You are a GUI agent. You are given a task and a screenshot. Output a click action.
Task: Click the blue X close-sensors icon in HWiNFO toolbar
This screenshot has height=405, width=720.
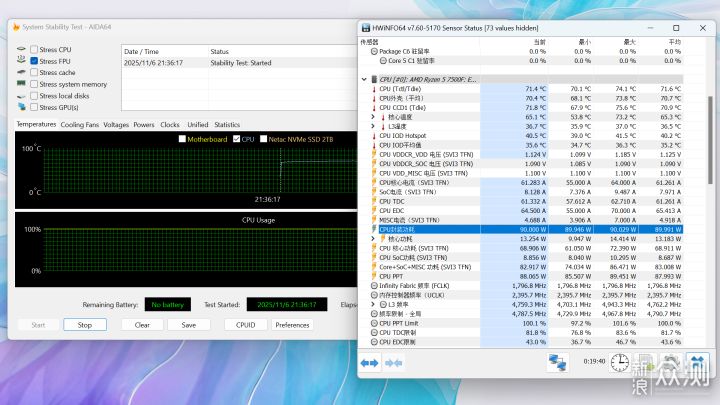[x=697, y=362]
